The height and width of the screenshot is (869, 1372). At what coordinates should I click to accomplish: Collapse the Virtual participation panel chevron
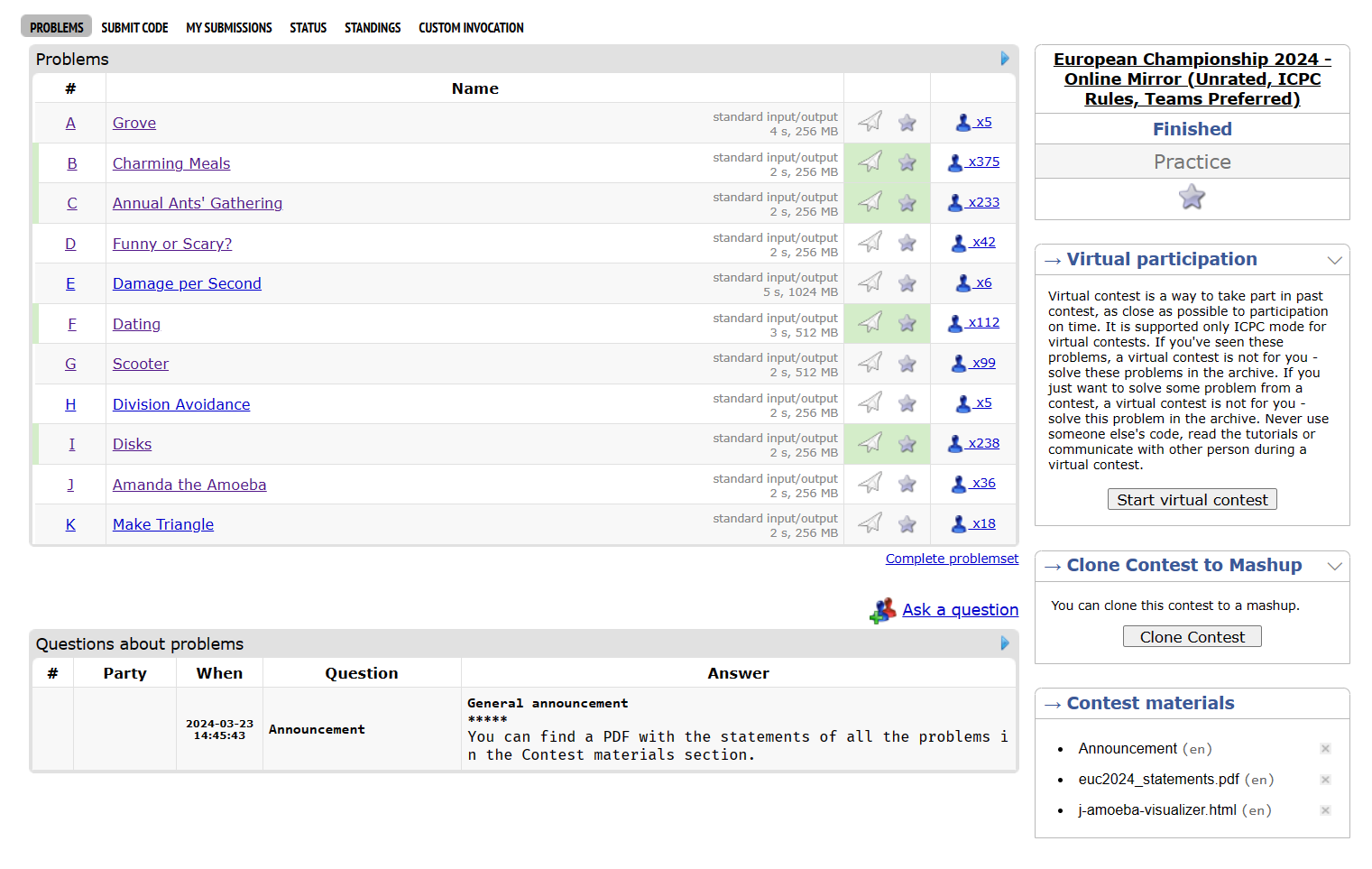click(1334, 261)
